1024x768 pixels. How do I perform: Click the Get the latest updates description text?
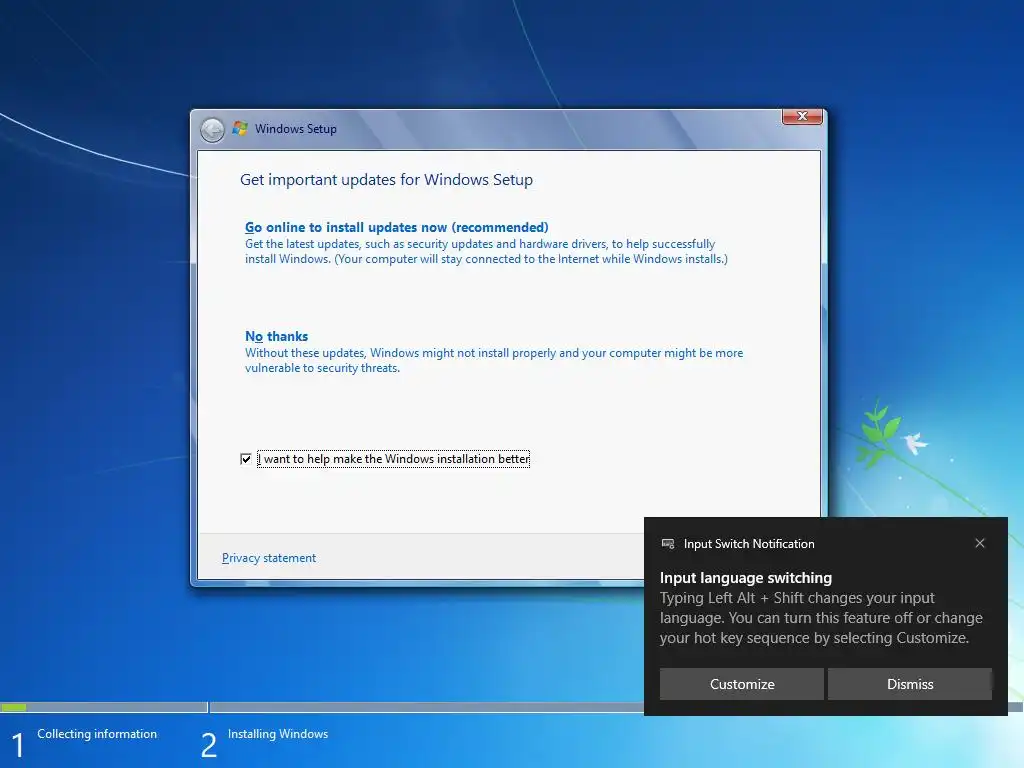point(486,251)
